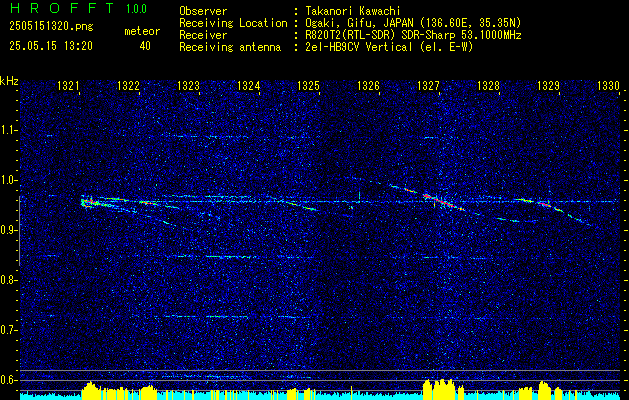The width and height of the screenshot is (629, 400).
Task: Click the 1327 time axis marker
Action: (x=428, y=85)
